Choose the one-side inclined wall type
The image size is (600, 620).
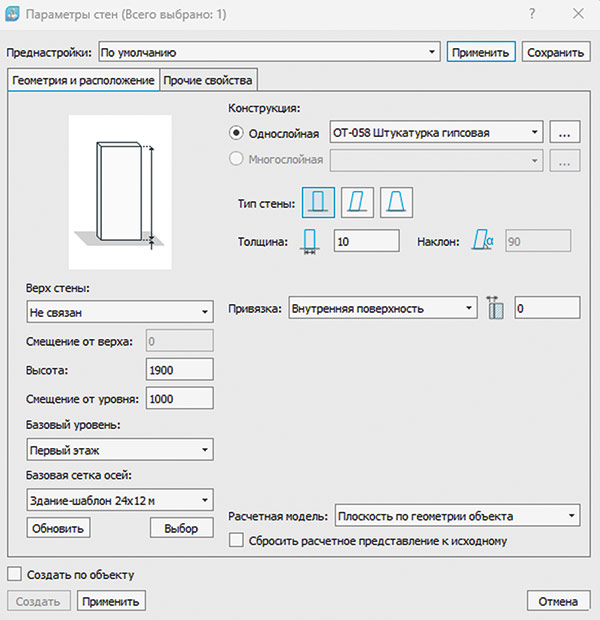point(357,203)
